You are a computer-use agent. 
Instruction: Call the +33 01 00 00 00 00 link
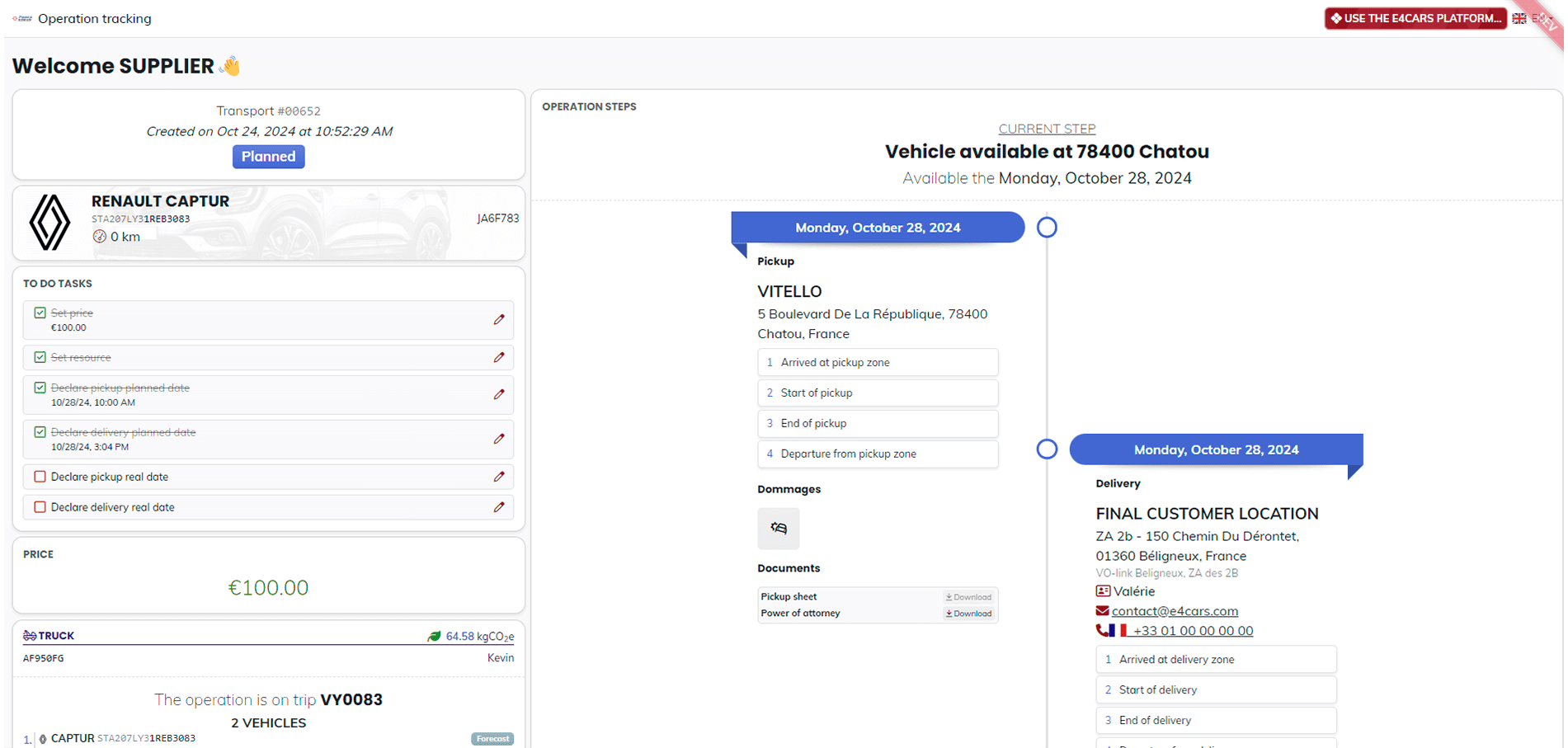(x=1193, y=631)
